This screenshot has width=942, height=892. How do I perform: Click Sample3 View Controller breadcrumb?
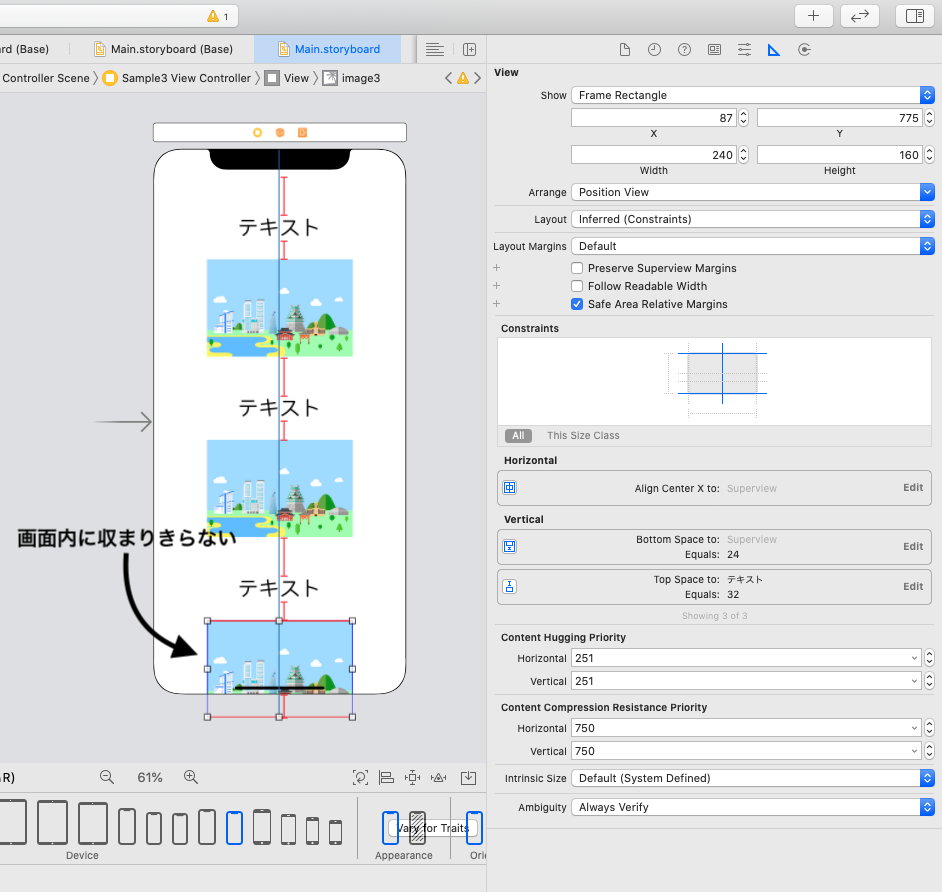[177, 78]
